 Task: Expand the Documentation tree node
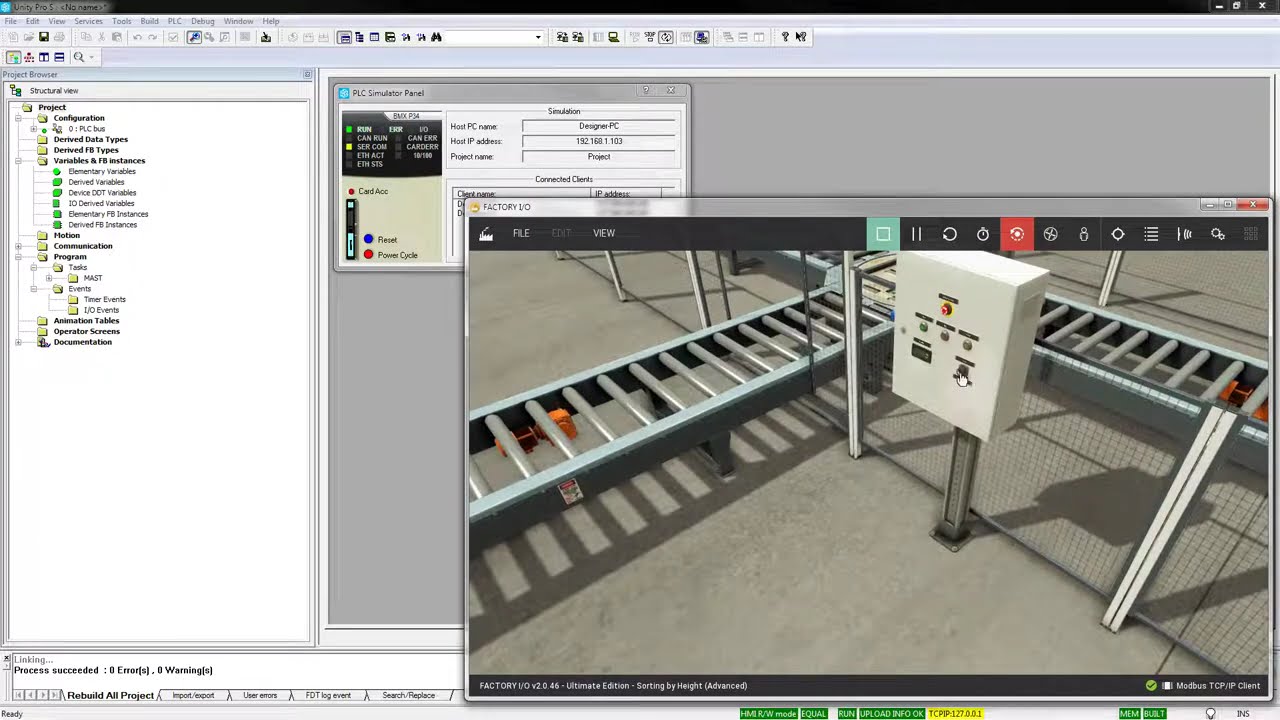click(18, 342)
